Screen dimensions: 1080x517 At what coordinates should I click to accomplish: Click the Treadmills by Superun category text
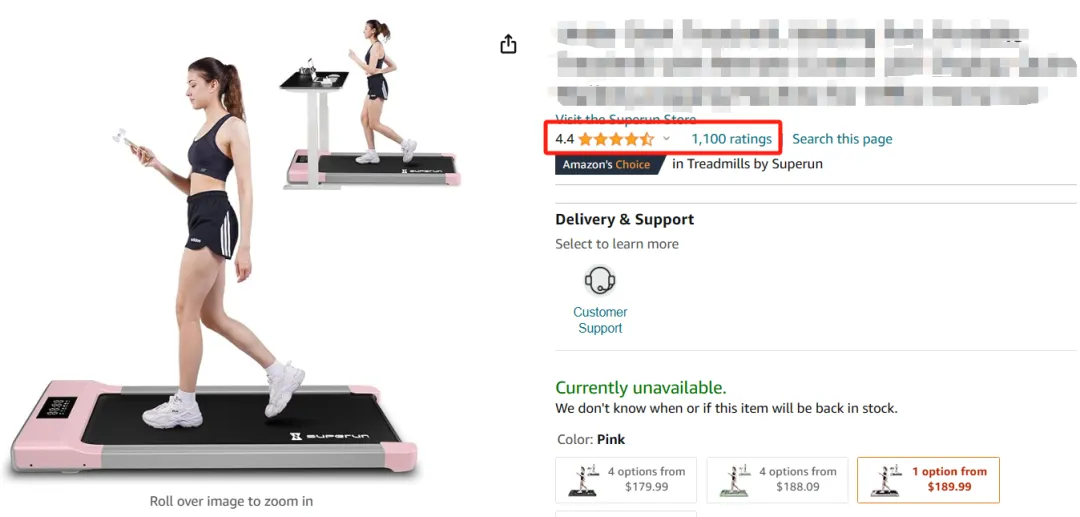click(x=747, y=164)
